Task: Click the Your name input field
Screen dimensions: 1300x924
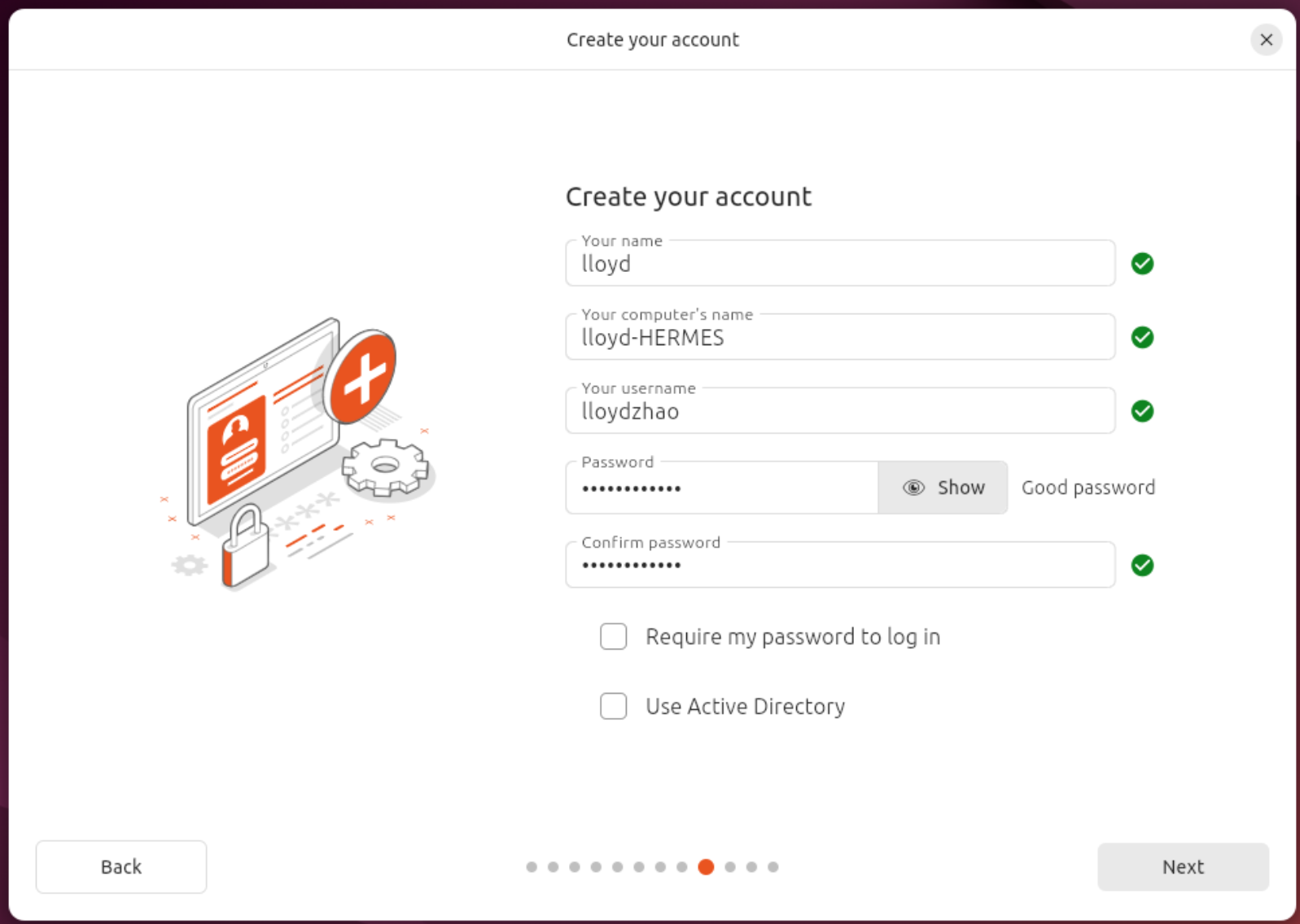Action: pyautogui.click(x=839, y=264)
